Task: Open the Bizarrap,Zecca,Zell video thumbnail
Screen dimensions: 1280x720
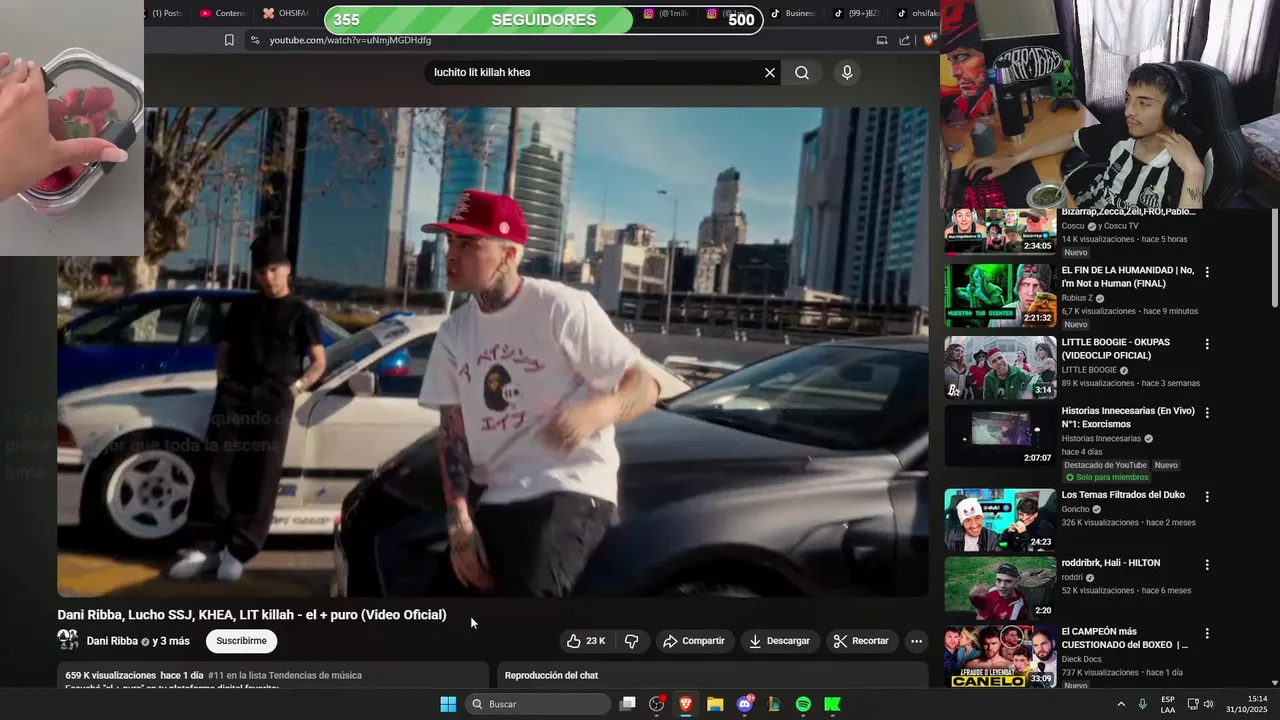Action: point(1000,232)
